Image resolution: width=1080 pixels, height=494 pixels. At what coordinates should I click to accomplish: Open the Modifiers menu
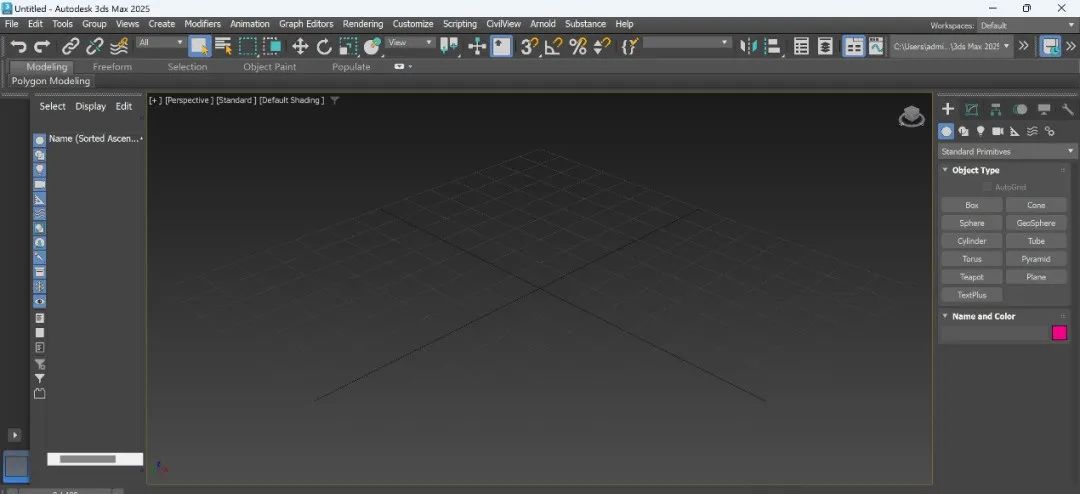[202, 23]
